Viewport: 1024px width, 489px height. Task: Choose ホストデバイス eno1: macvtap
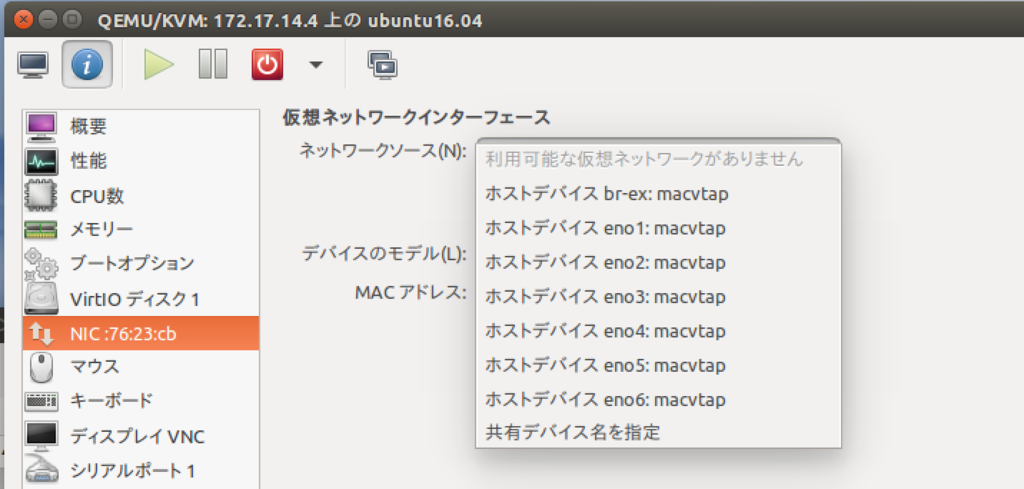tap(658, 229)
